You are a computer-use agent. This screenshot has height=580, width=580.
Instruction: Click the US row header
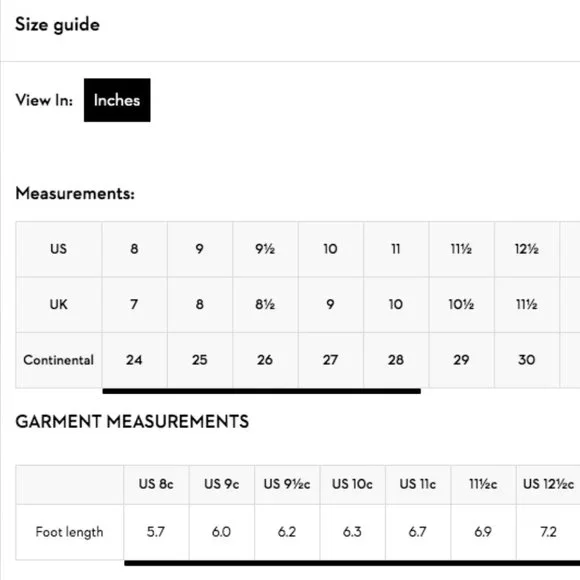(58, 249)
